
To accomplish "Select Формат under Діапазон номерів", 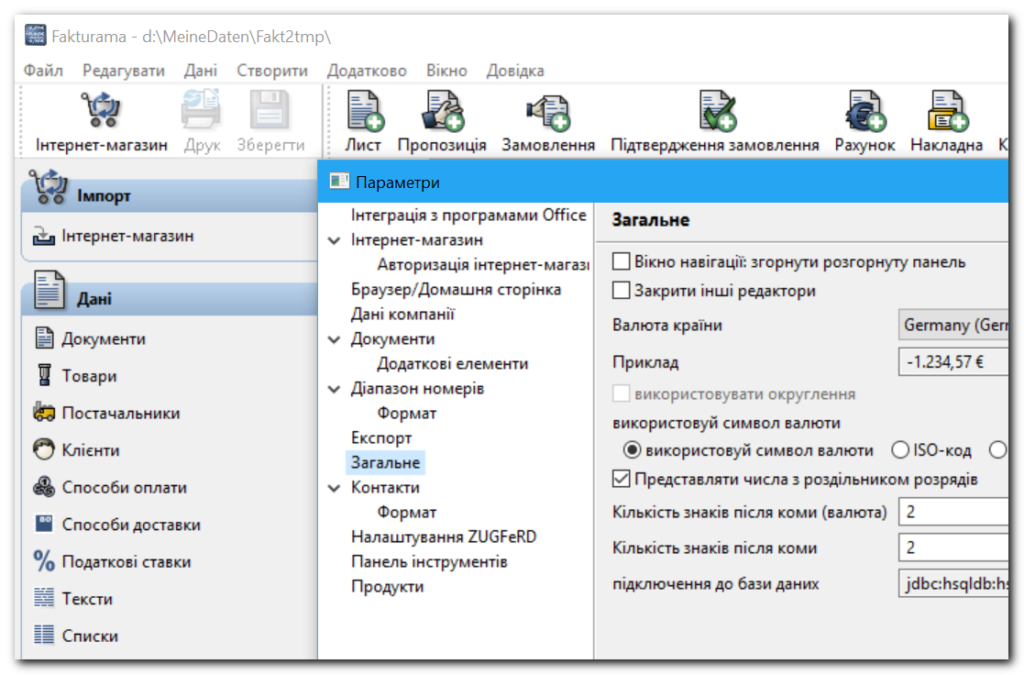I will coord(406,413).
